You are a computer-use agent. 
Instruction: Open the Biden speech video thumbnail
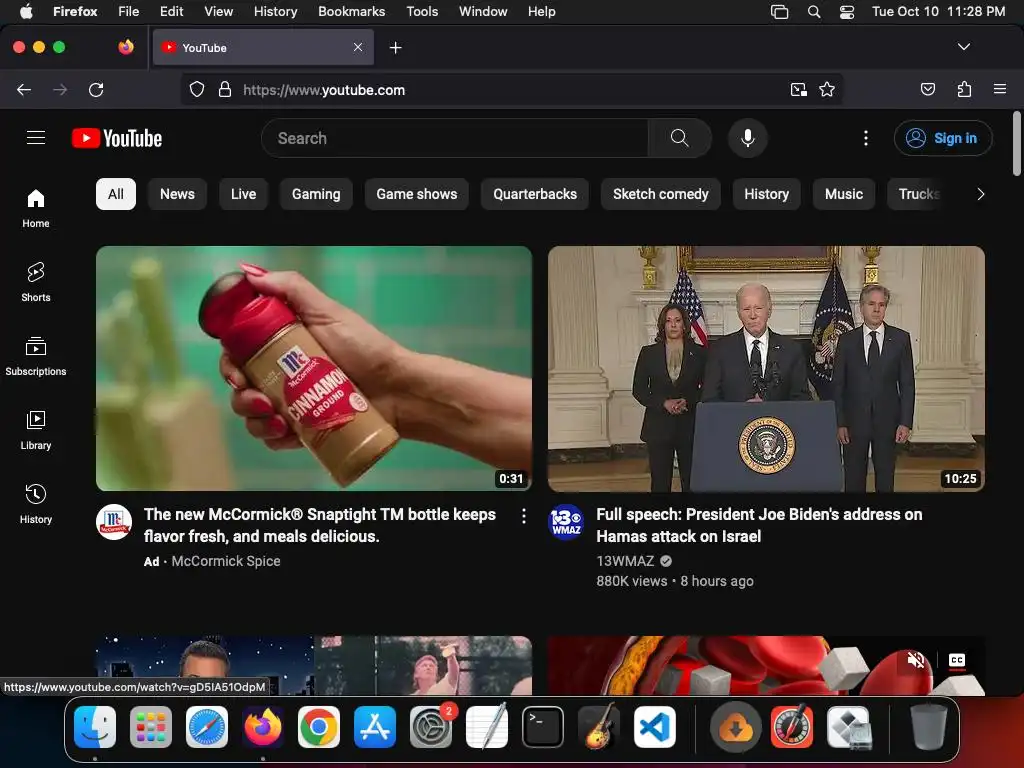pyautogui.click(x=766, y=368)
